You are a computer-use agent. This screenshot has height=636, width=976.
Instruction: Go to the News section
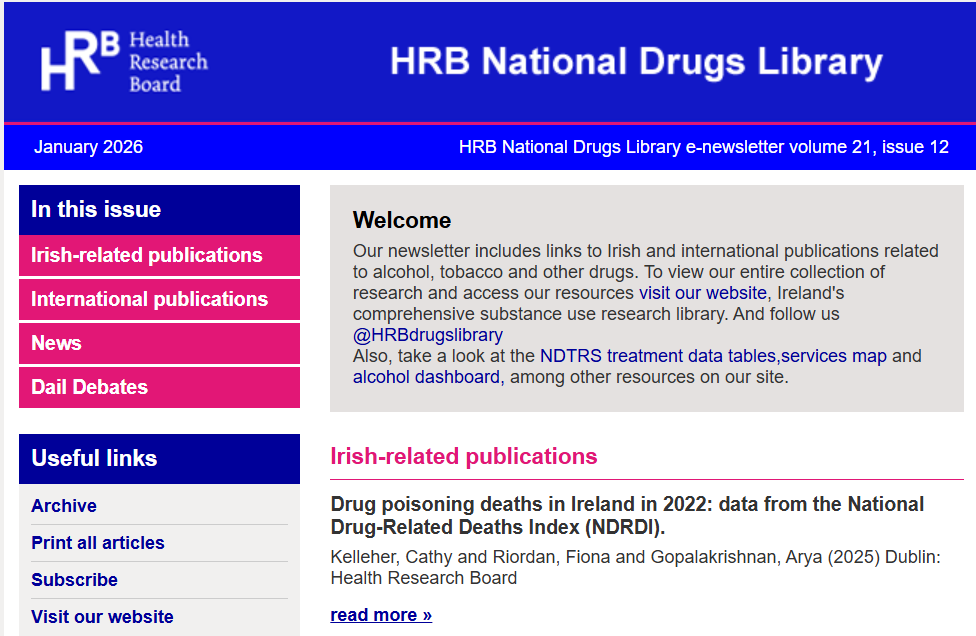[x=159, y=344]
